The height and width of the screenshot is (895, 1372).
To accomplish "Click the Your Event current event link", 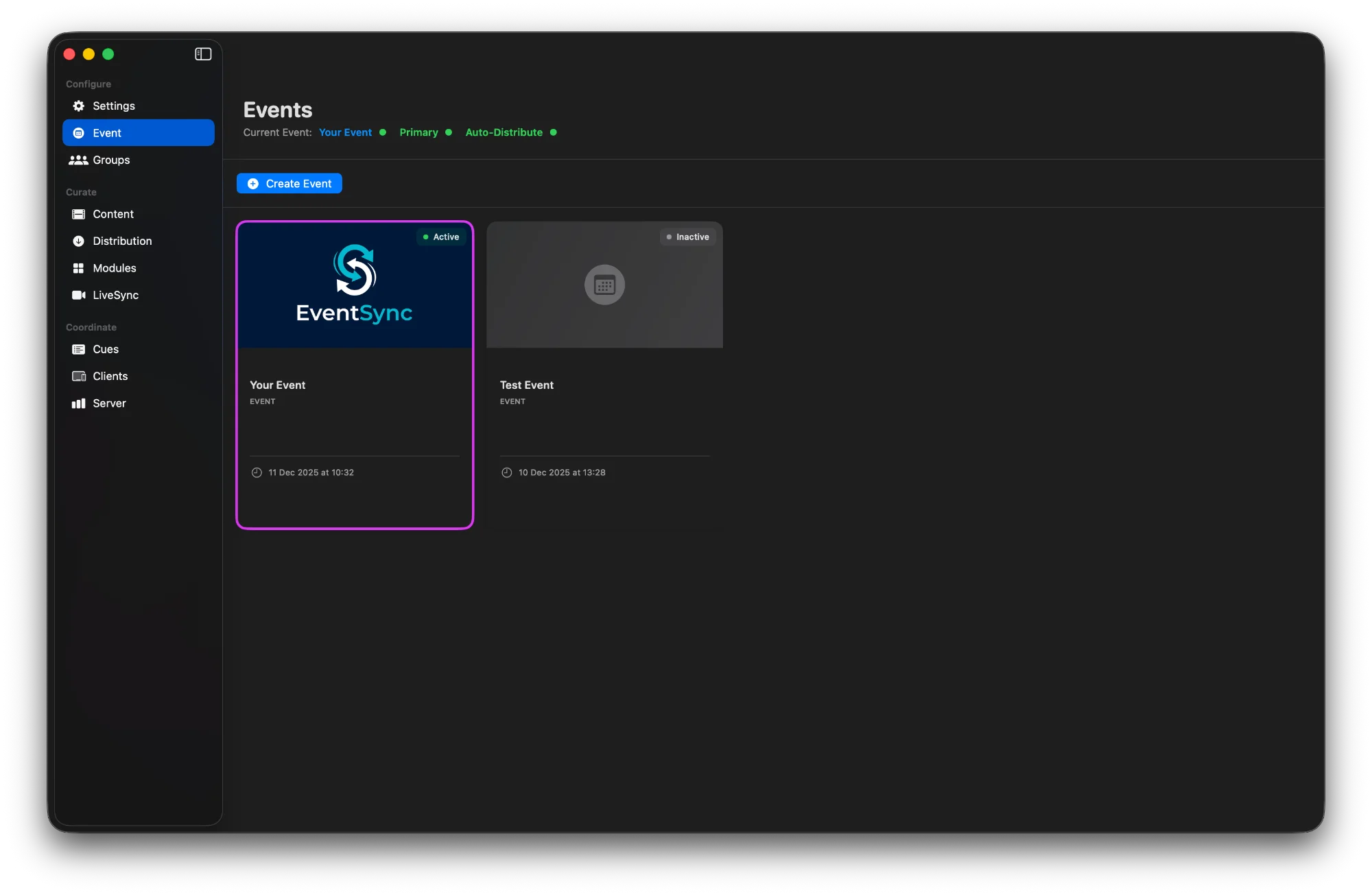I will (345, 132).
